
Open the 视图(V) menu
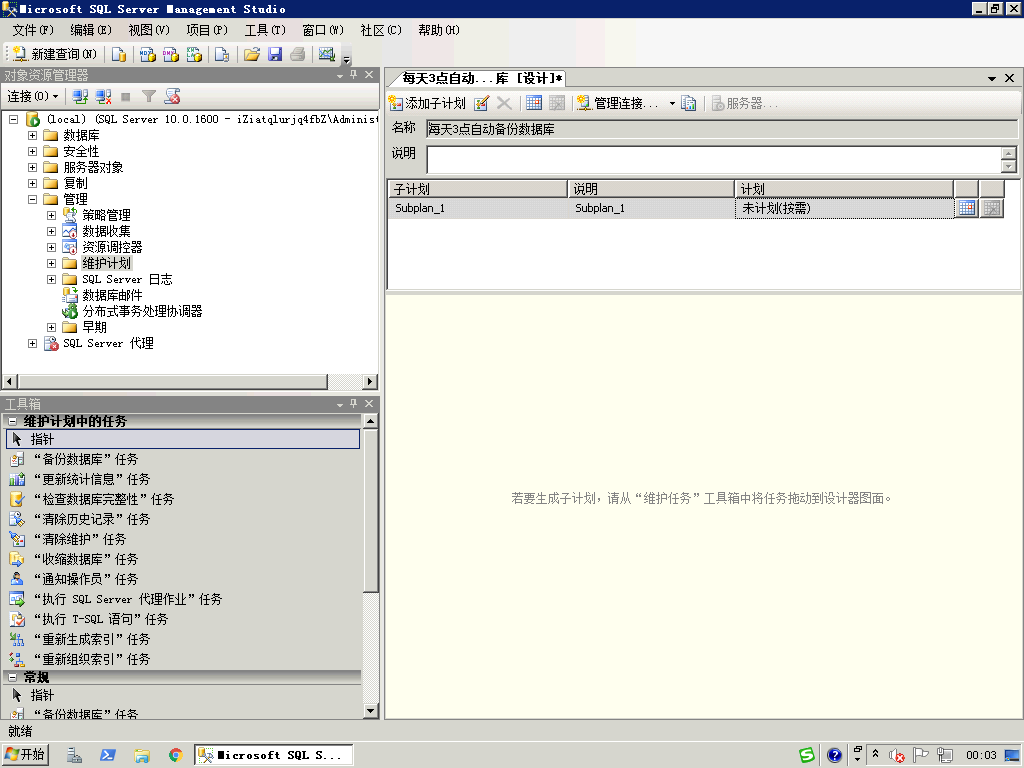[149, 30]
